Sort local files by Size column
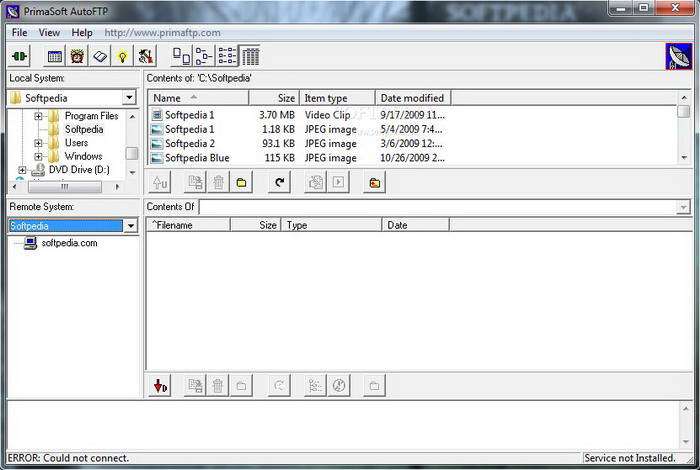700x470 pixels. click(274, 98)
